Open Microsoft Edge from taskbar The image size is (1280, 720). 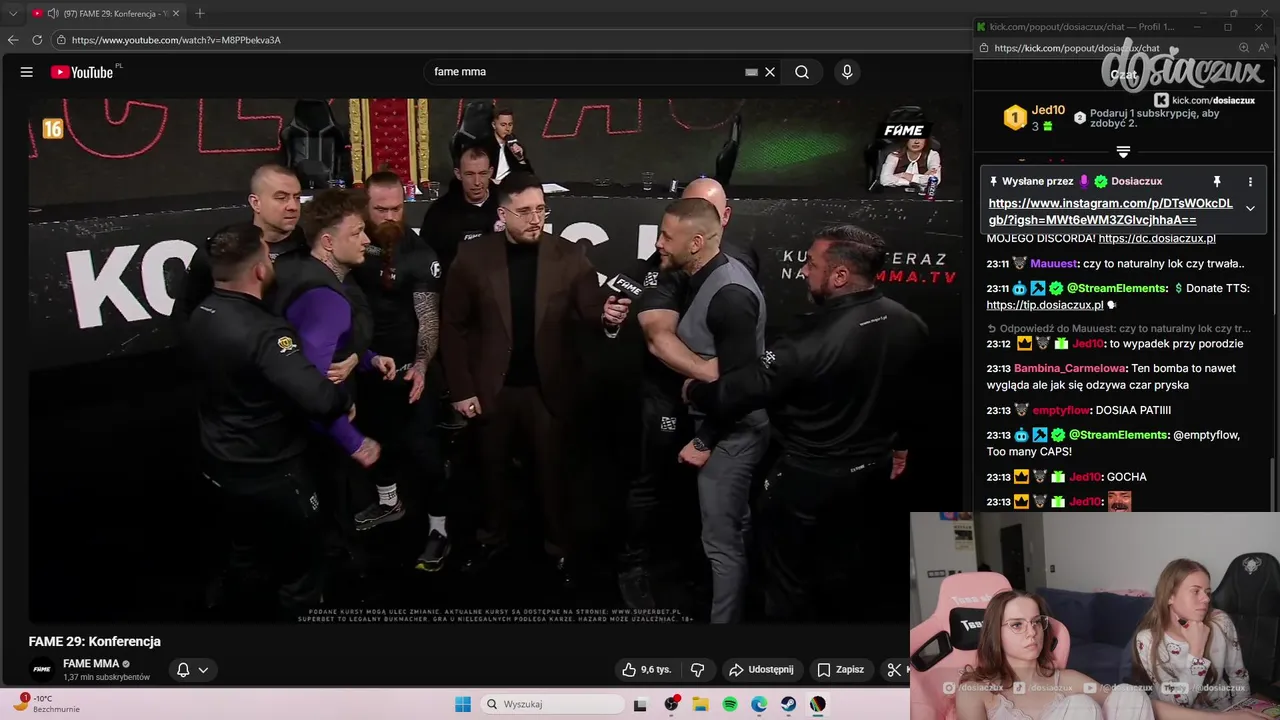point(759,704)
